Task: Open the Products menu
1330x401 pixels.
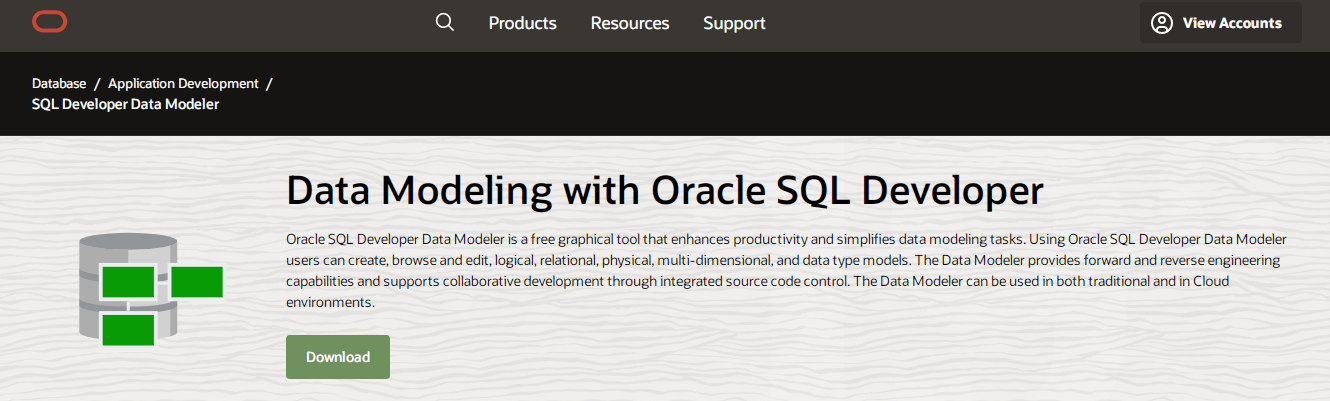Action: click(522, 23)
